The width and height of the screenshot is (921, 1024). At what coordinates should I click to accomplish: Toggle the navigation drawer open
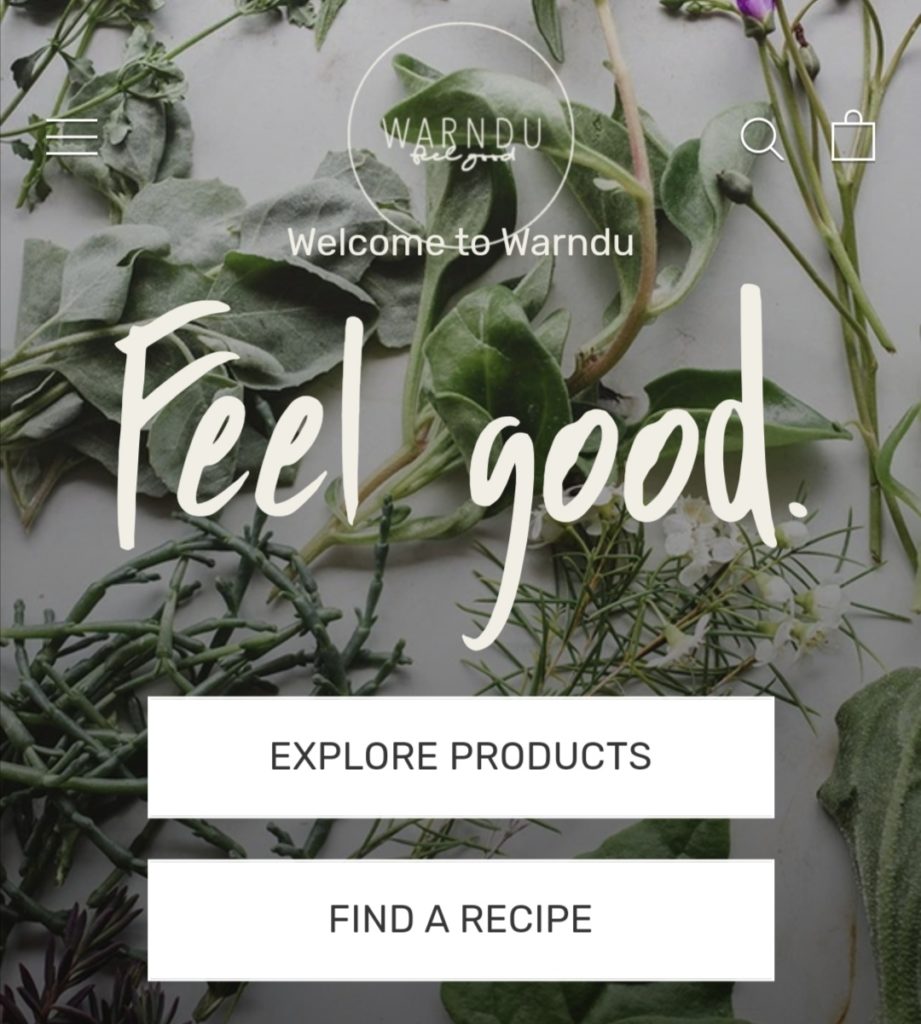[x=72, y=136]
